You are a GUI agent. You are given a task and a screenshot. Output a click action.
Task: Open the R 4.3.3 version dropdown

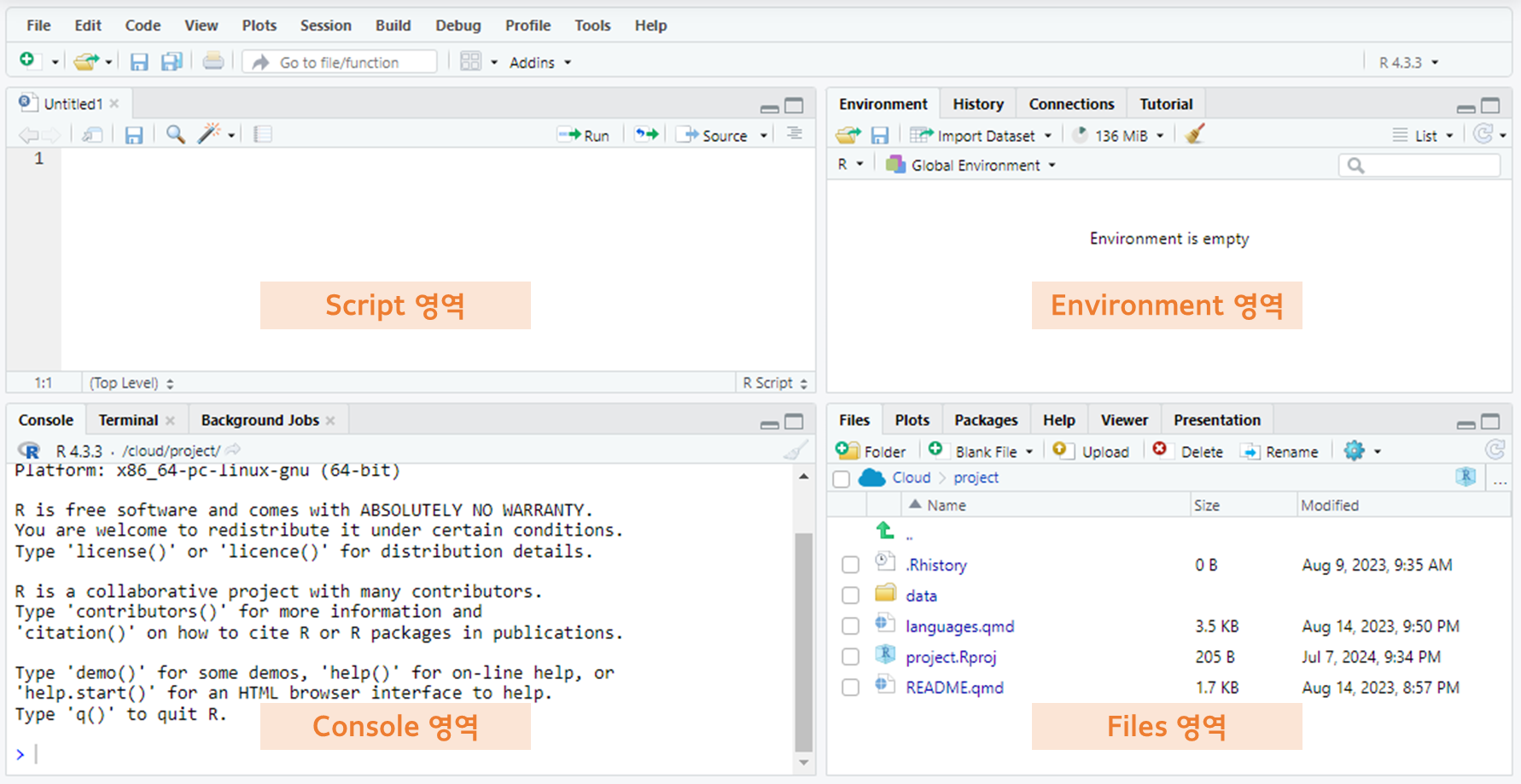[1408, 62]
